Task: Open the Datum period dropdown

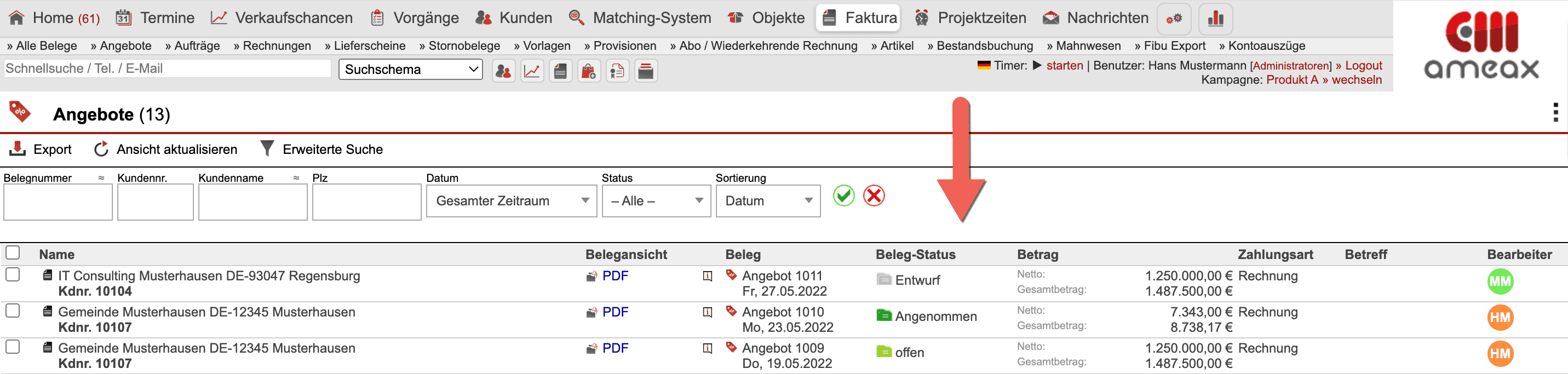Action: [x=512, y=200]
